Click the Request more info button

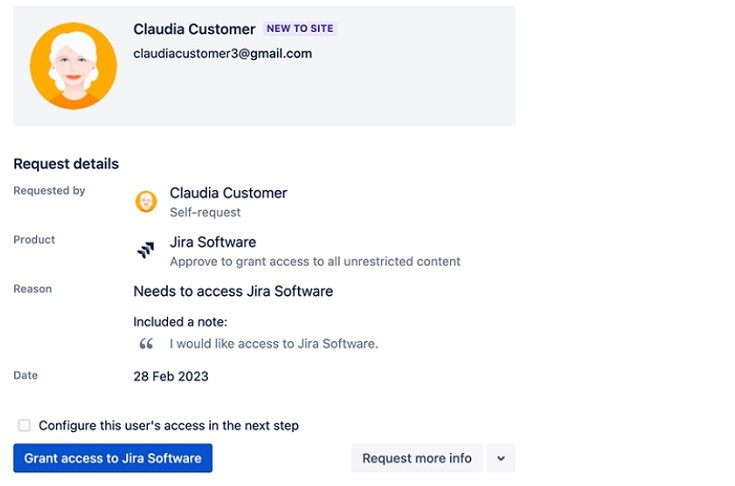pyautogui.click(x=417, y=458)
